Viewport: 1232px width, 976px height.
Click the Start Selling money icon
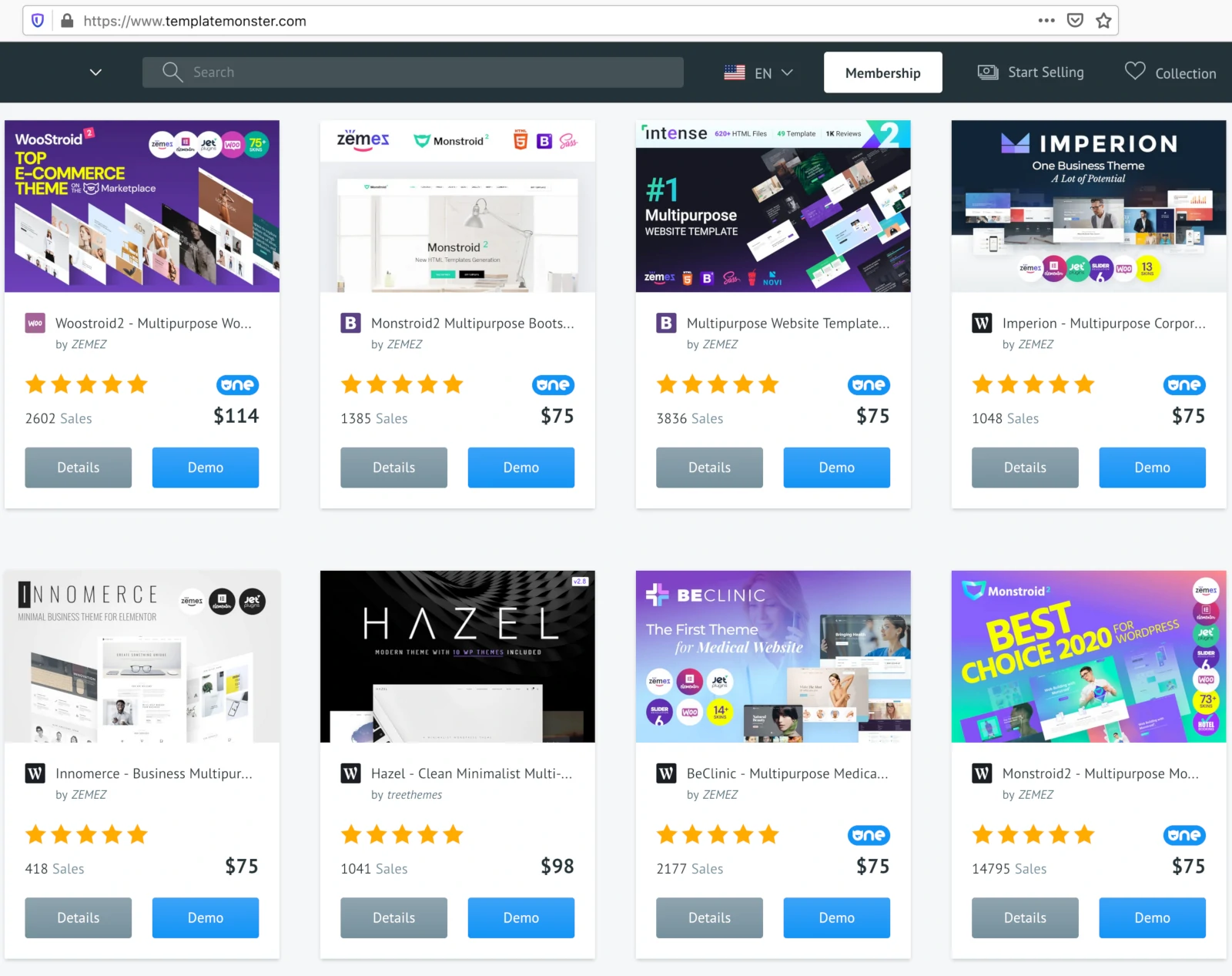tap(987, 72)
